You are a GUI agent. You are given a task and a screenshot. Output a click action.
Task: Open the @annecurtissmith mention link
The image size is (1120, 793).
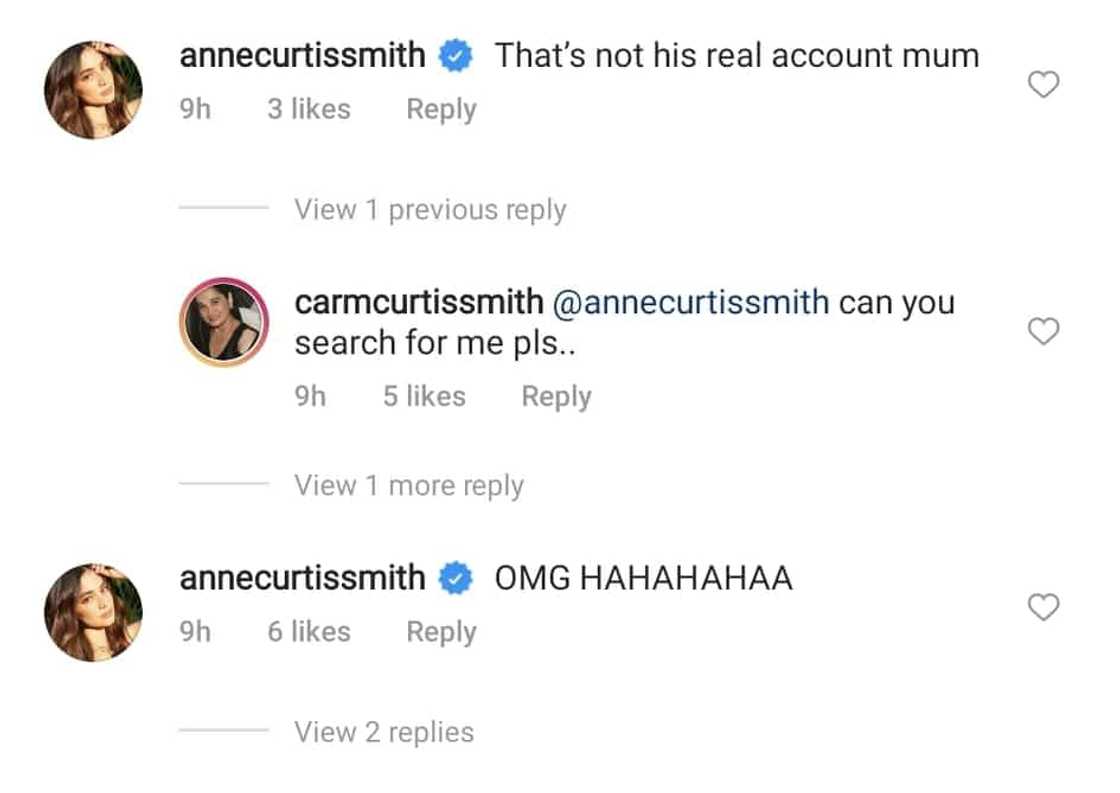(x=690, y=302)
